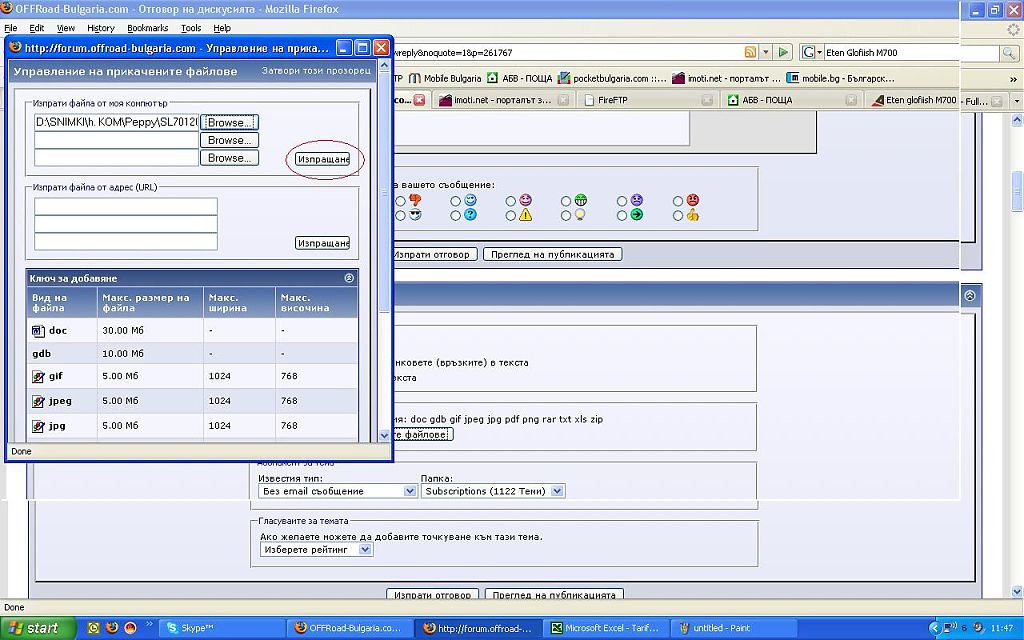The width and height of the screenshot is (1024, 640).
Task: Open the Bookmarks menu
Action: tap(148, 28)
